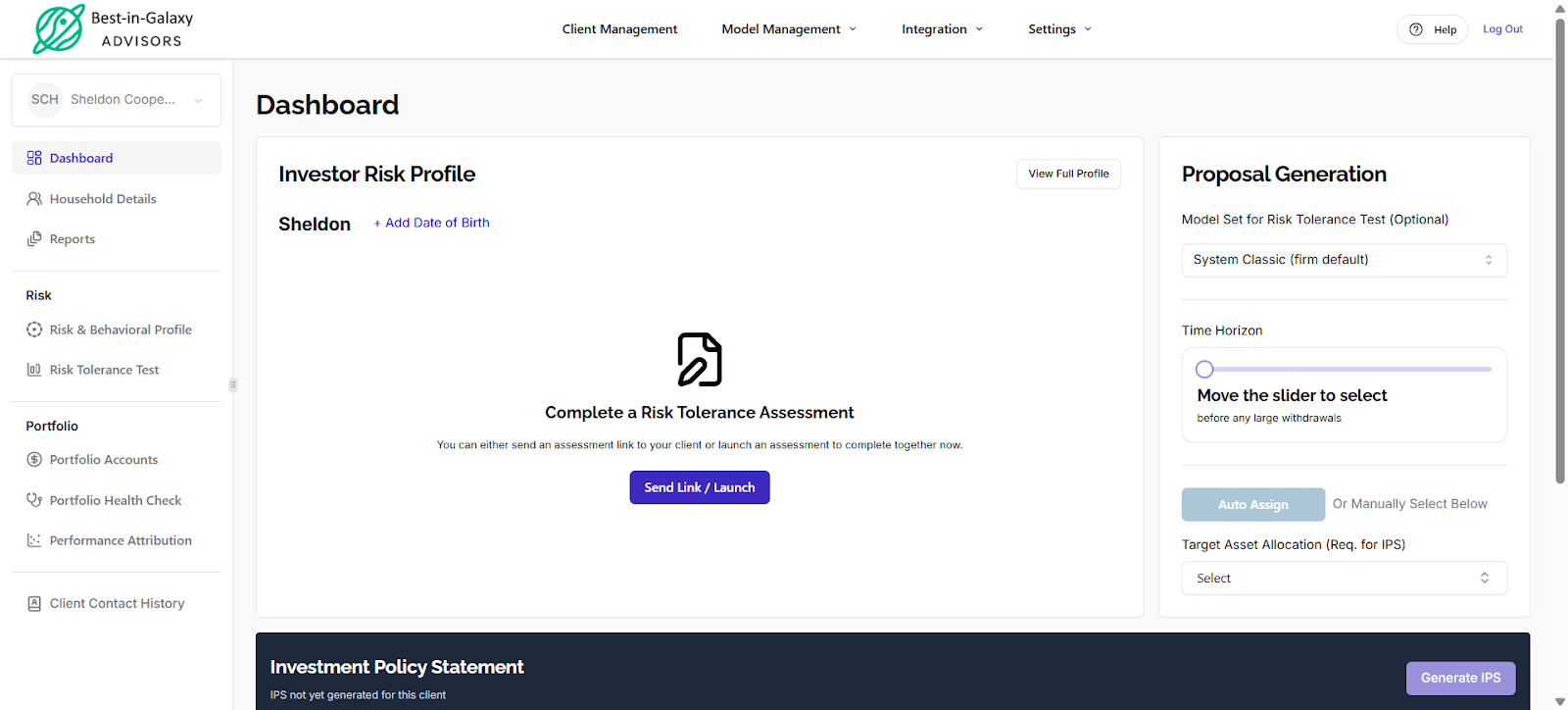The height and width of the screenshot is (710, 1568).
Task: Open Reports from the sidebar
Action: [x=117, y=239]
